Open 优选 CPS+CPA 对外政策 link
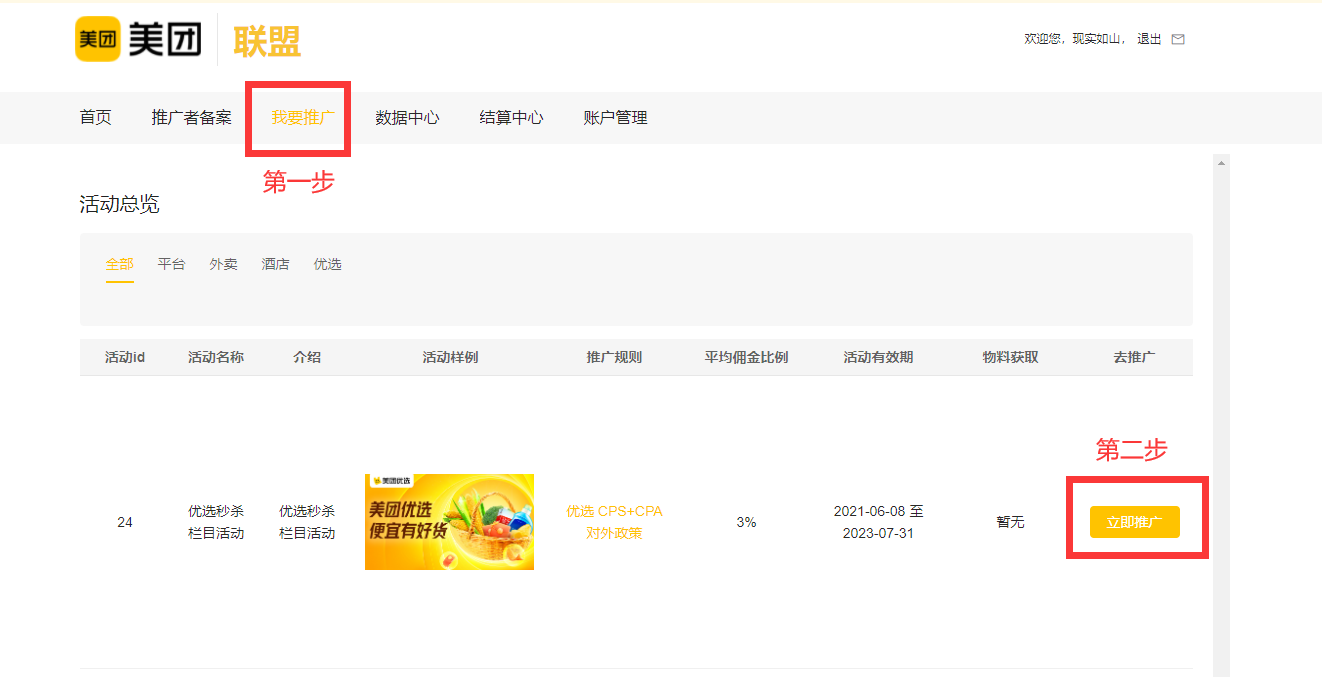This screenshot has width=1322, height=677. click(x=614, y=522)
